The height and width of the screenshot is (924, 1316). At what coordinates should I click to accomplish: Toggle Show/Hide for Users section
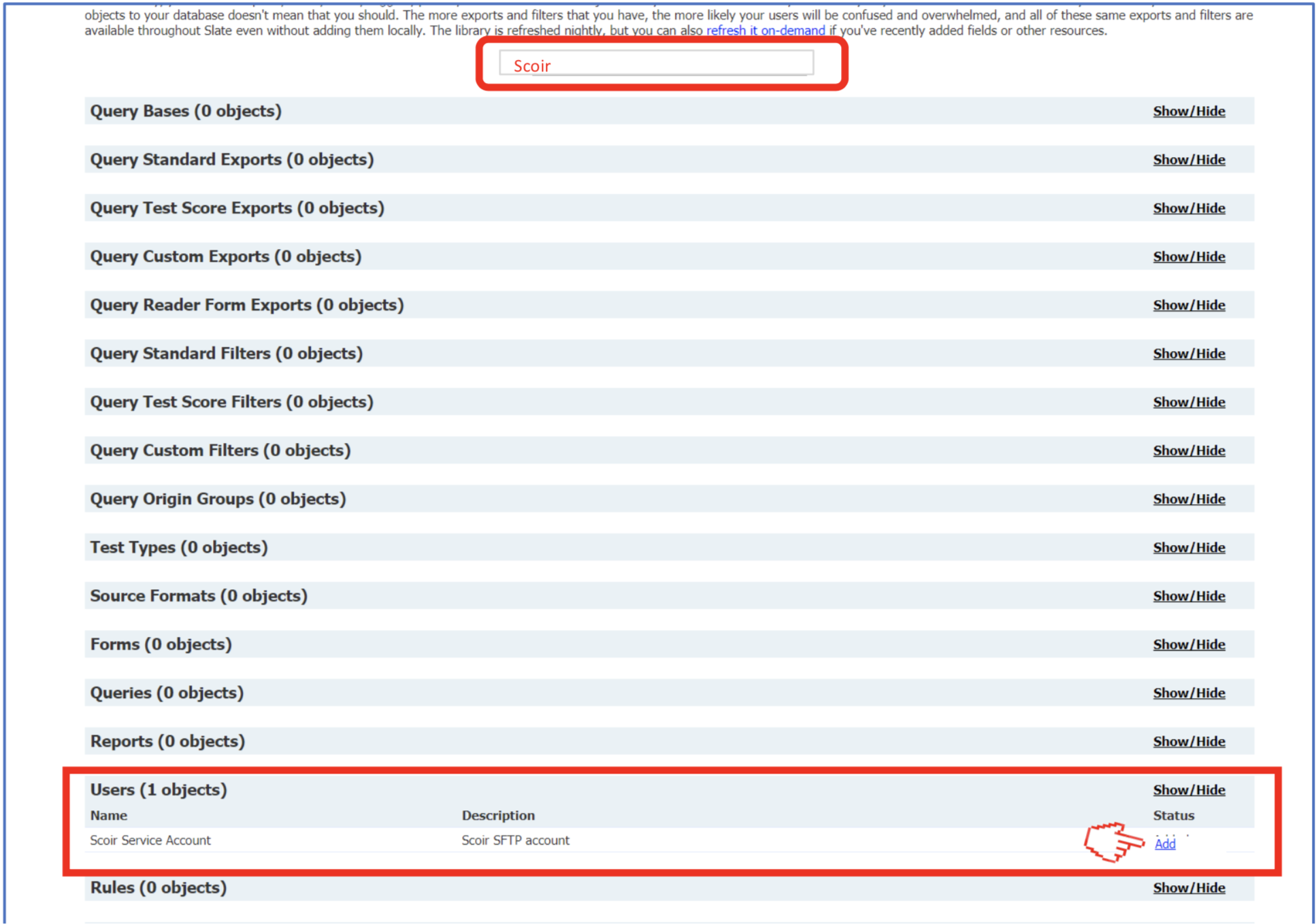(x=1189, y=790)
